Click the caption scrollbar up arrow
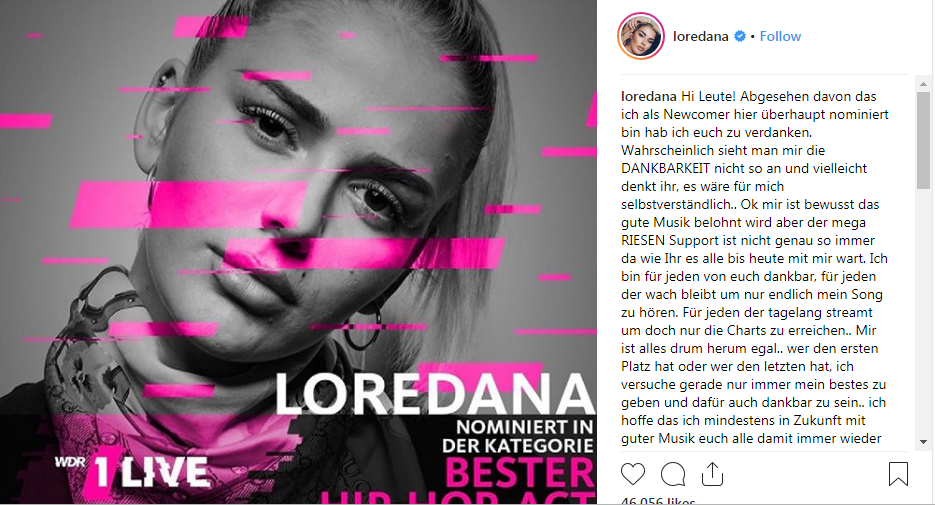 click(x=923, y=85)
